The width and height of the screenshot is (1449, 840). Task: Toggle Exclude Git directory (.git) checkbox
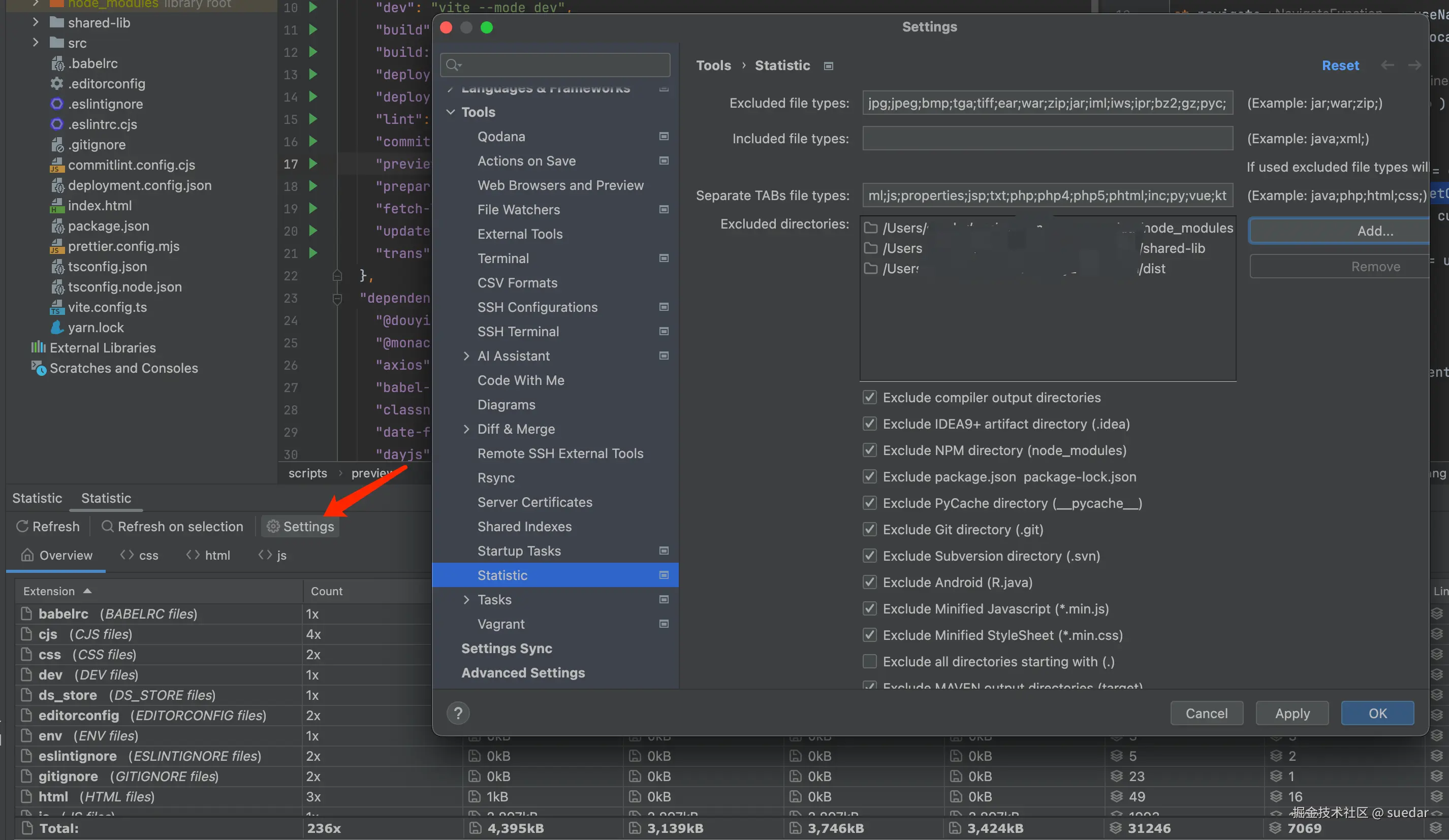869,530
